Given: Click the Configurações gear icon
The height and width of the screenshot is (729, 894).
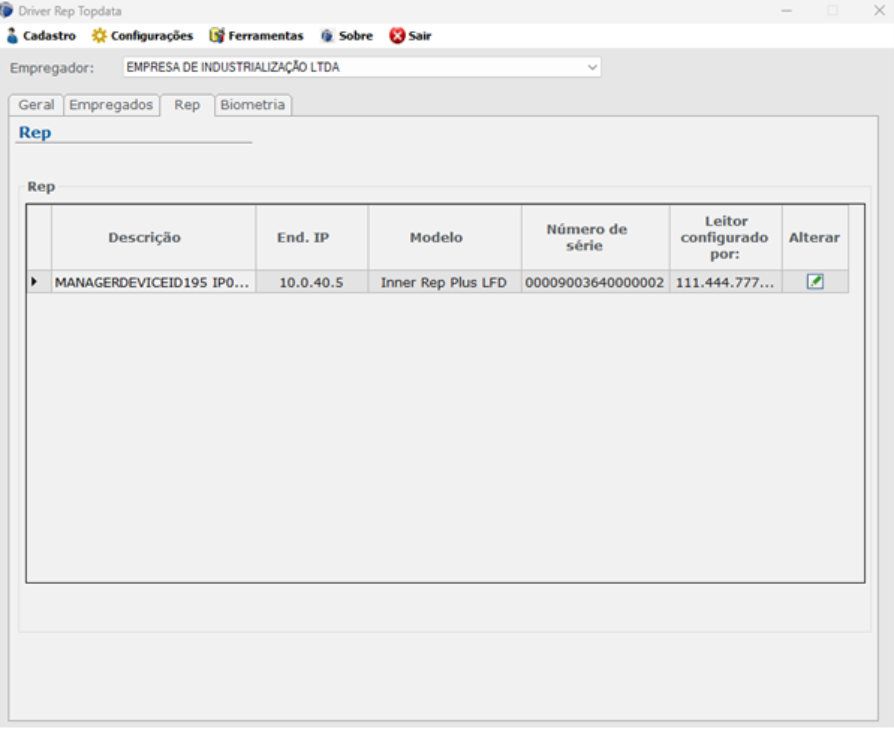Looking at the screenshot, I should [x=99, y=36].
